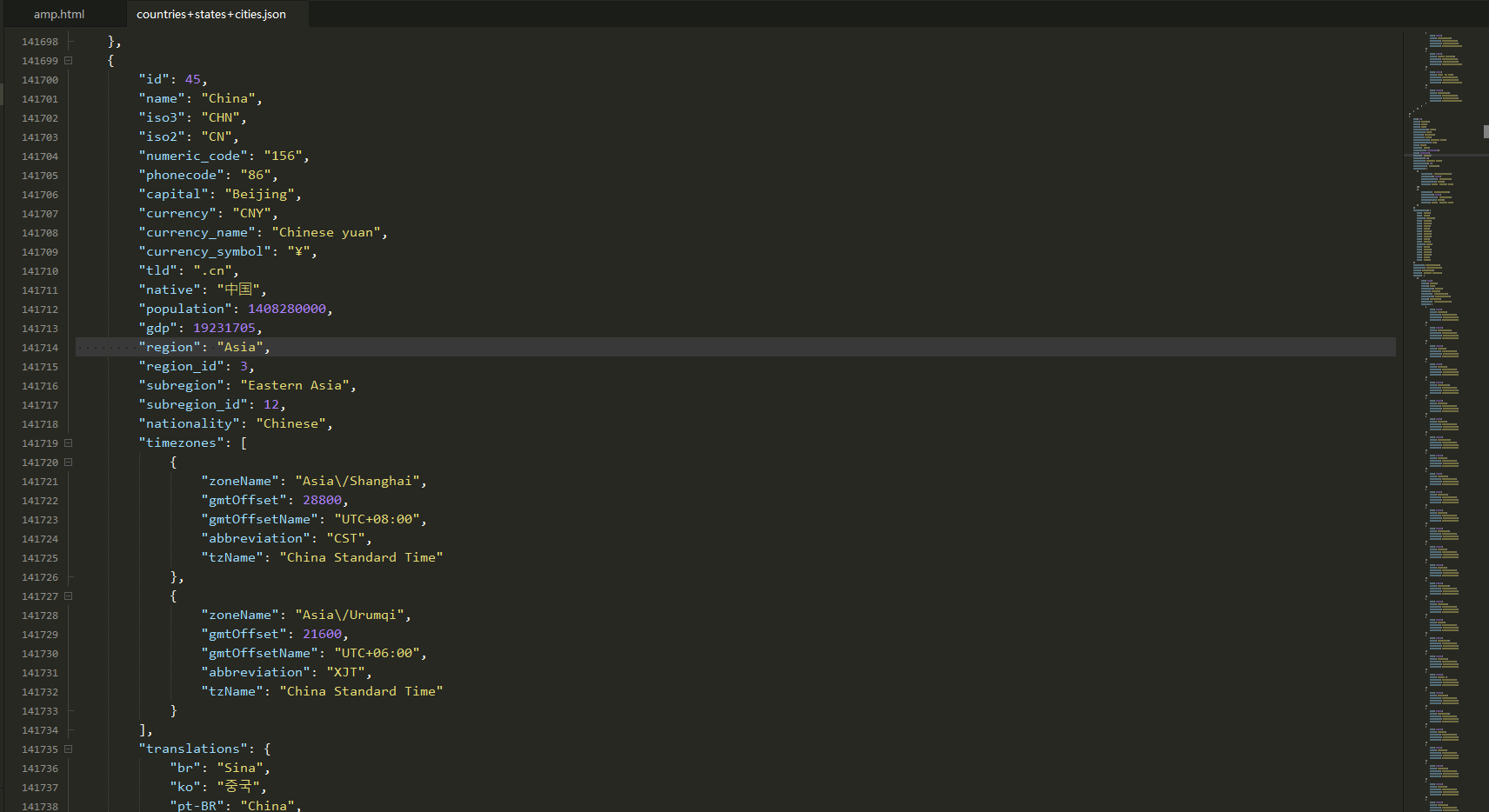
Task: Click line number 141714
Action: 39,347
